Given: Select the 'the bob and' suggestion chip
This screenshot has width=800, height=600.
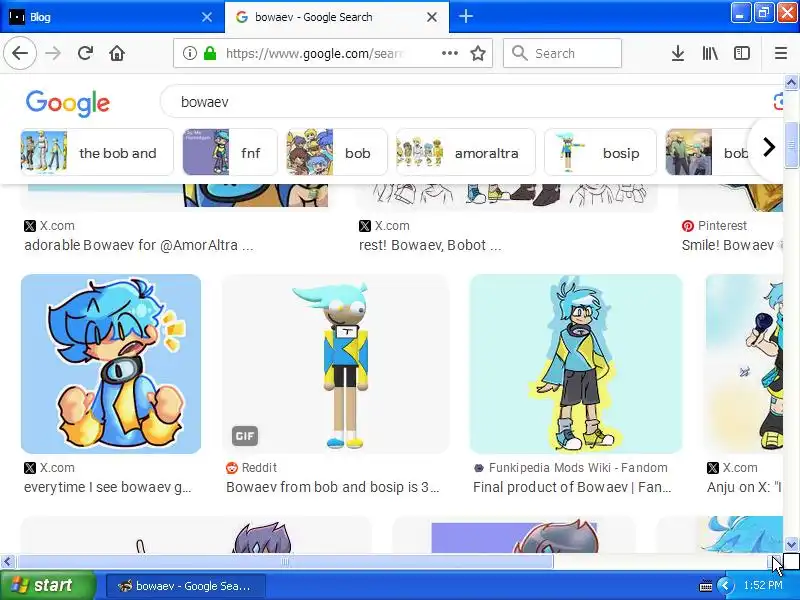Looking at the screenshot, I should [97, 153].
